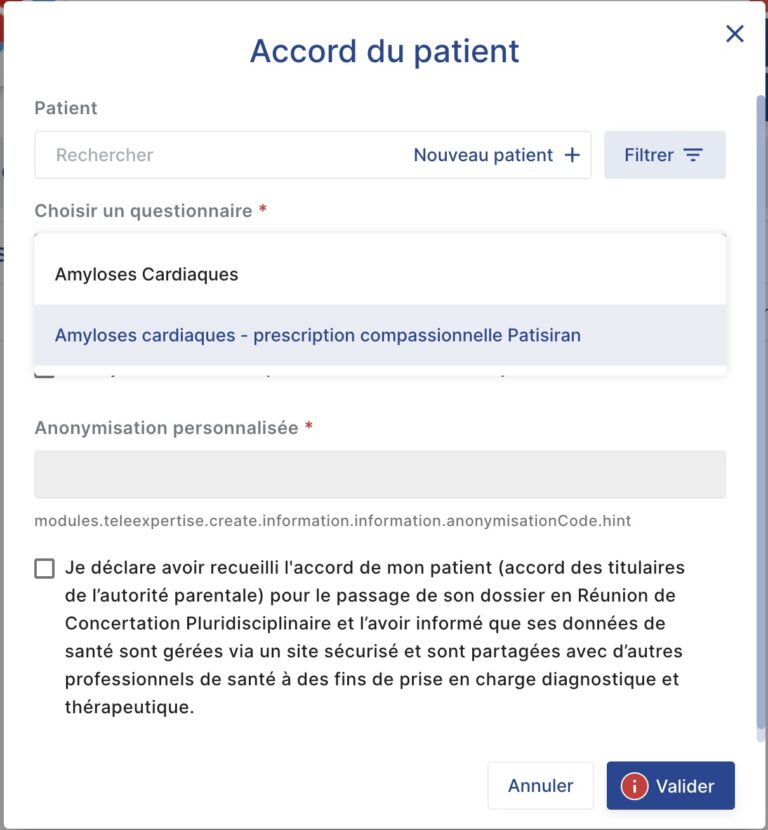
Task: Click the disabled Anonymisation personnalisée input
Action: point(380,474)
